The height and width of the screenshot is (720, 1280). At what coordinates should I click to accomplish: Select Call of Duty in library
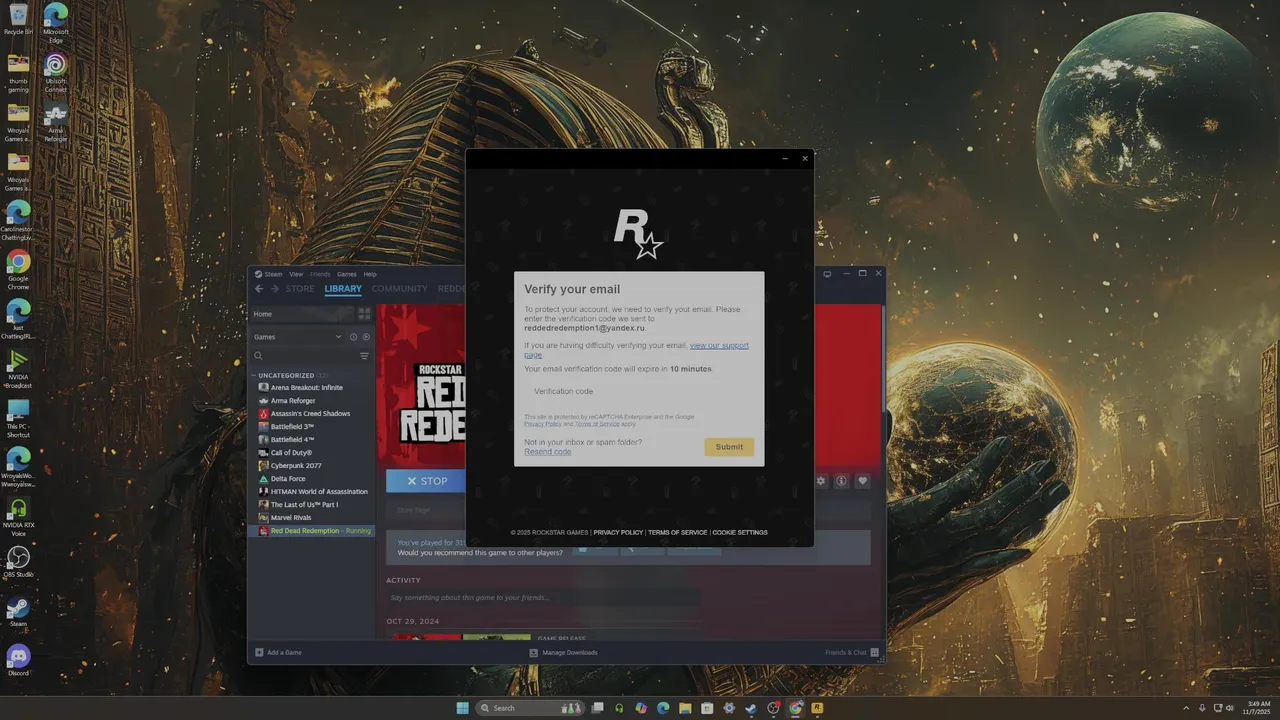tap(311, 452)
